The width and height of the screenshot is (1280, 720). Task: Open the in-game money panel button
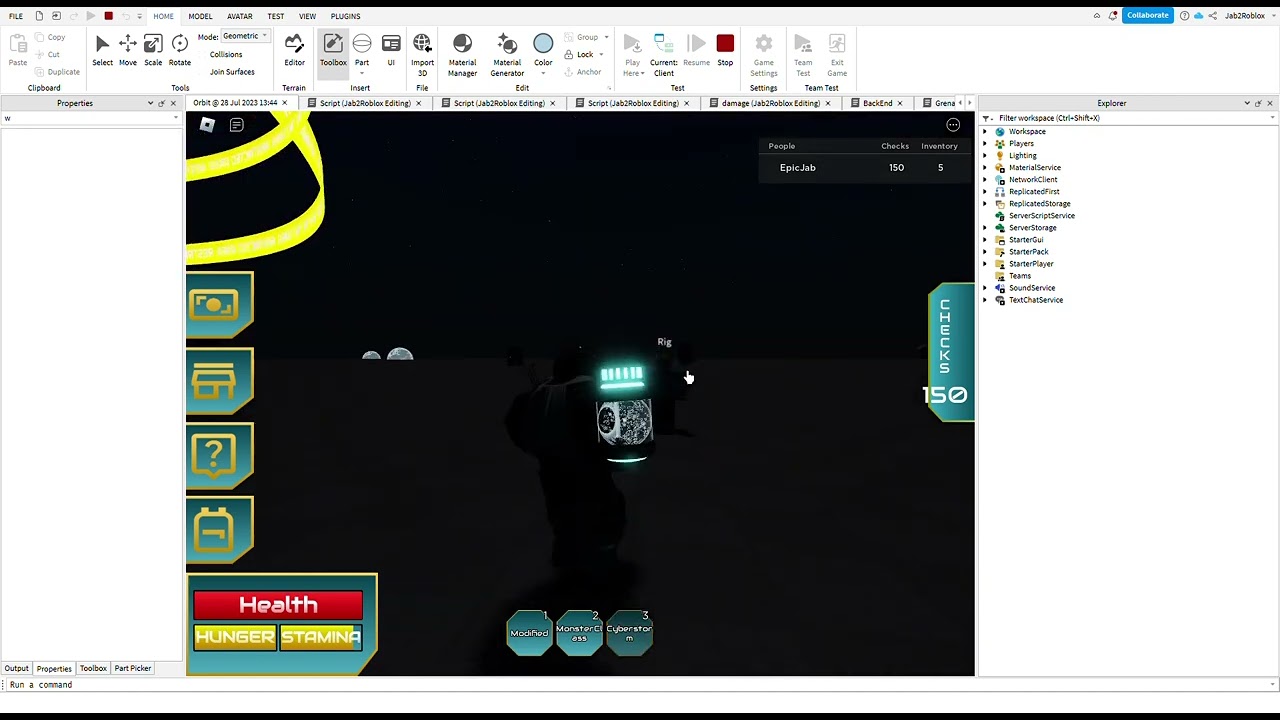point(219,304)
